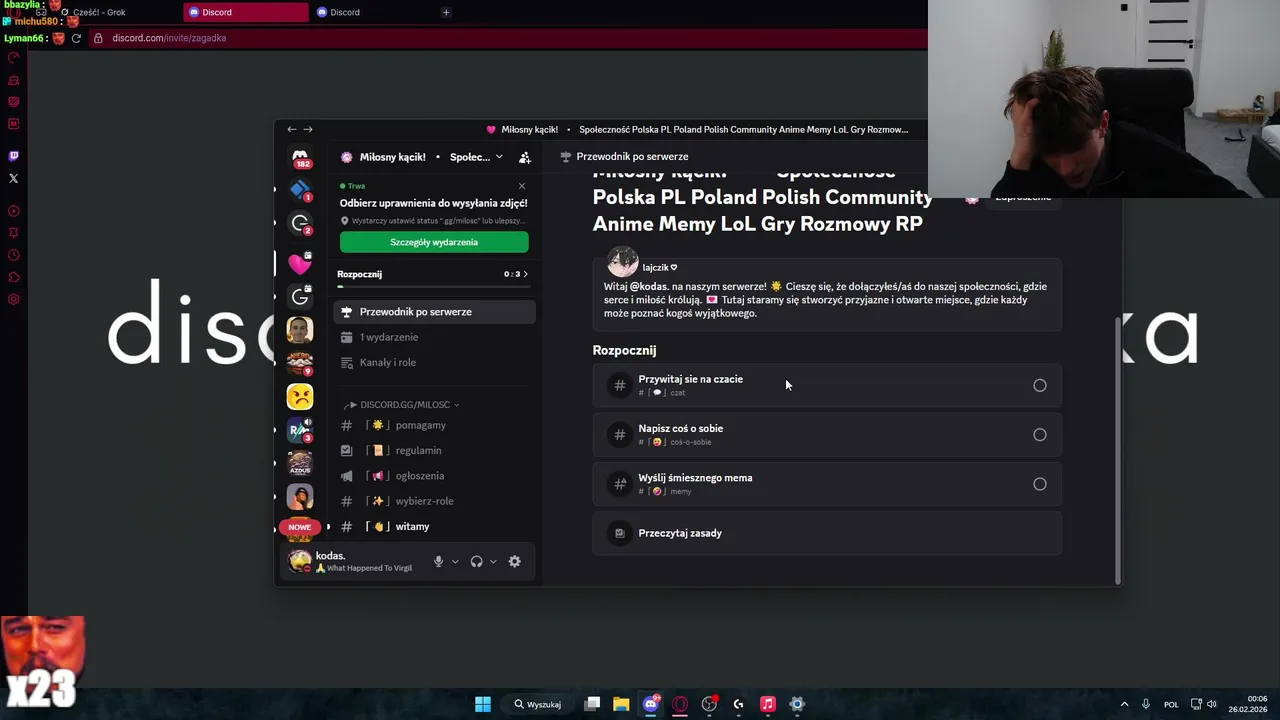
Task: Open the witamy channel
Action: (x=434, y=526)
